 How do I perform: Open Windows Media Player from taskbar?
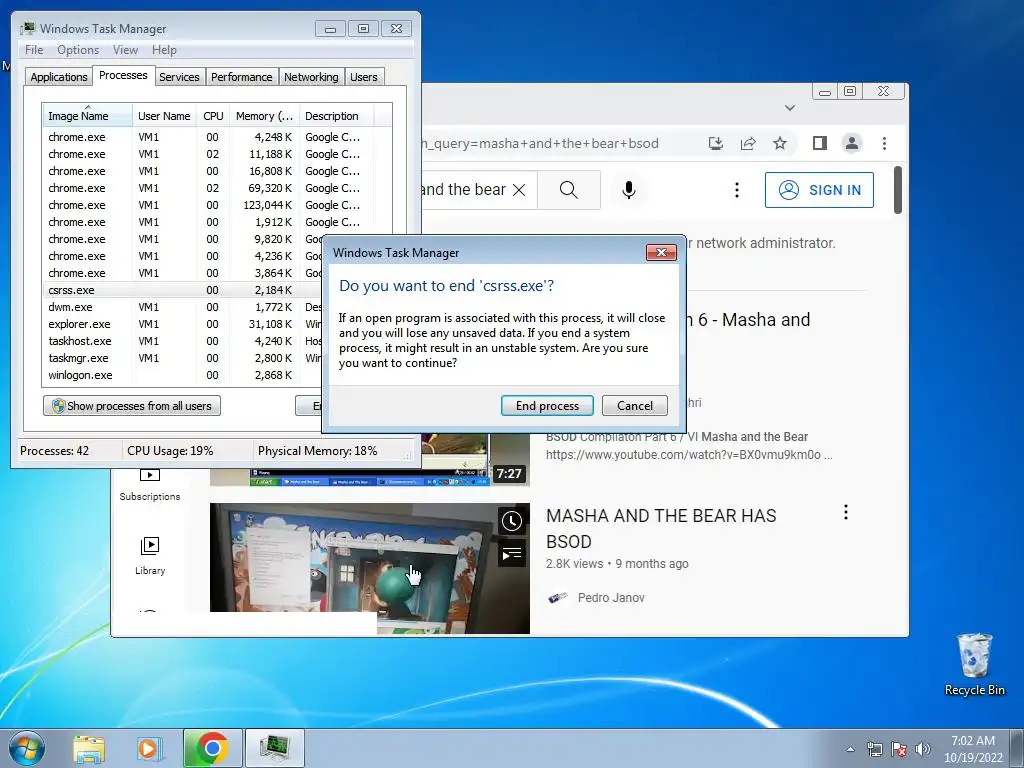point(149,748)
